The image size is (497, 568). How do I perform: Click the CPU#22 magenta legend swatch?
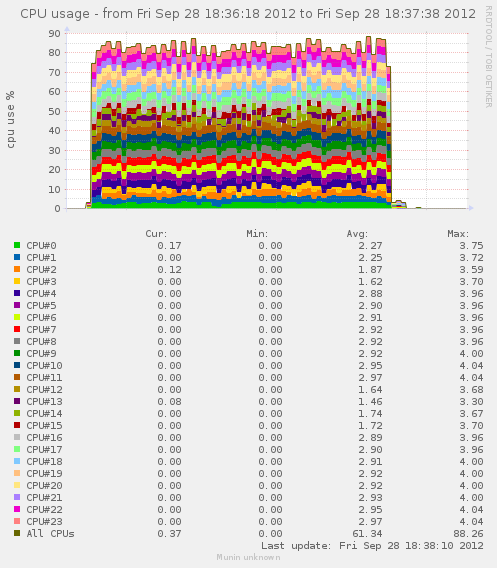(x=17, y=509)
